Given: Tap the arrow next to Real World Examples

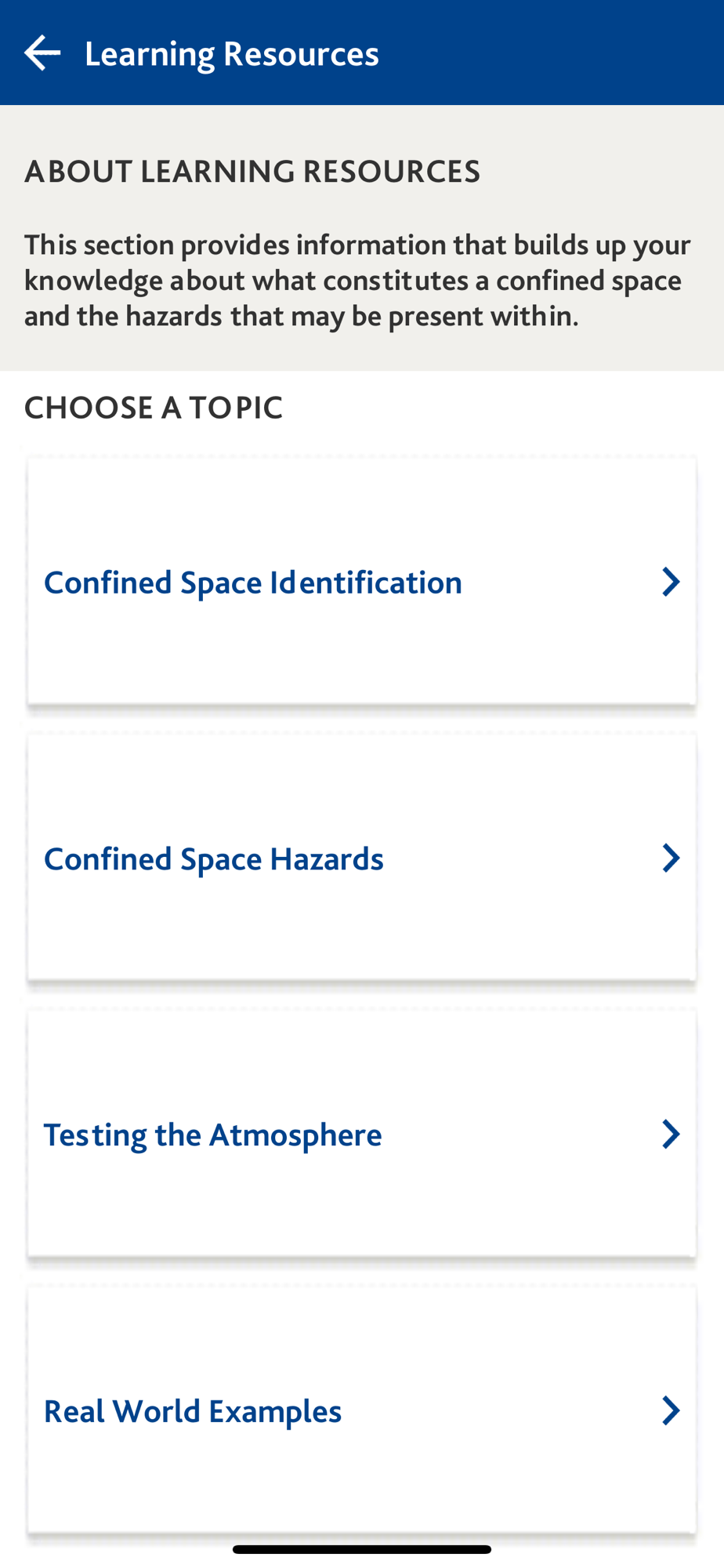Looking at the screenshot, I should point(670,1410).
